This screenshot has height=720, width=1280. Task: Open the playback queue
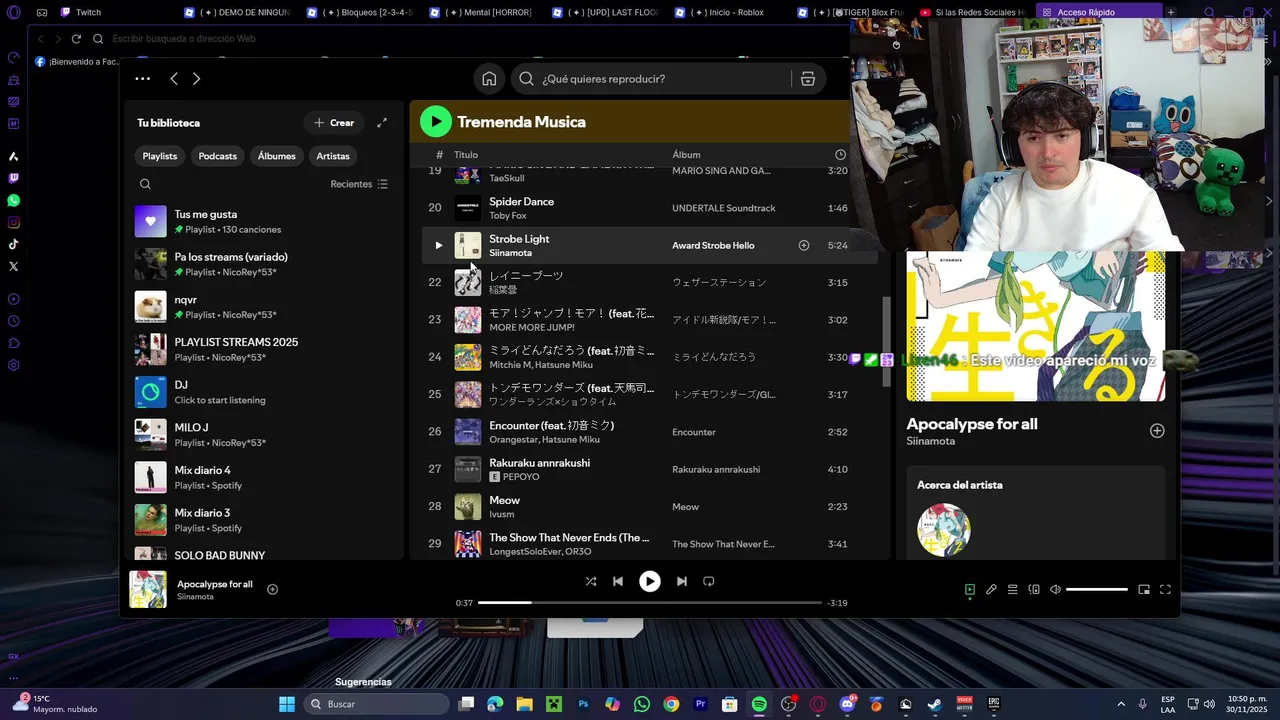(x=1012, y=590)
